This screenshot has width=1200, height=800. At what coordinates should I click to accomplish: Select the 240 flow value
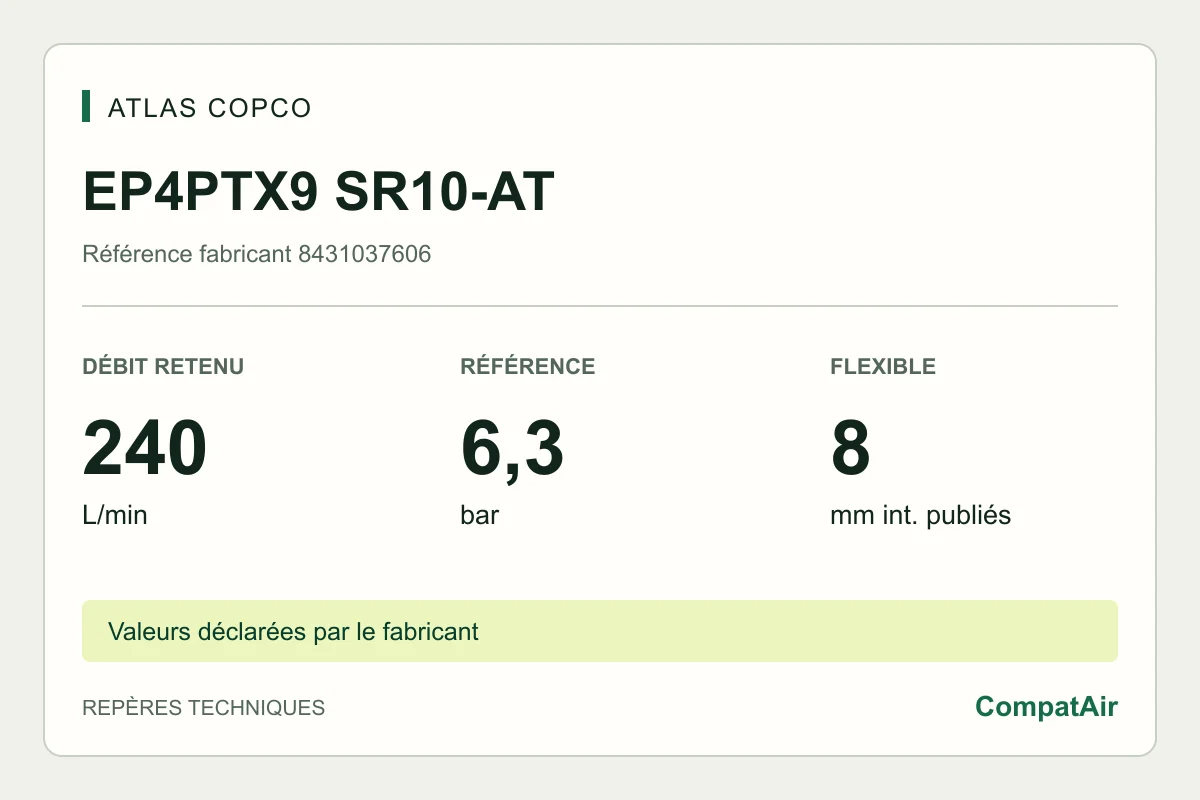tap(145, 449)
